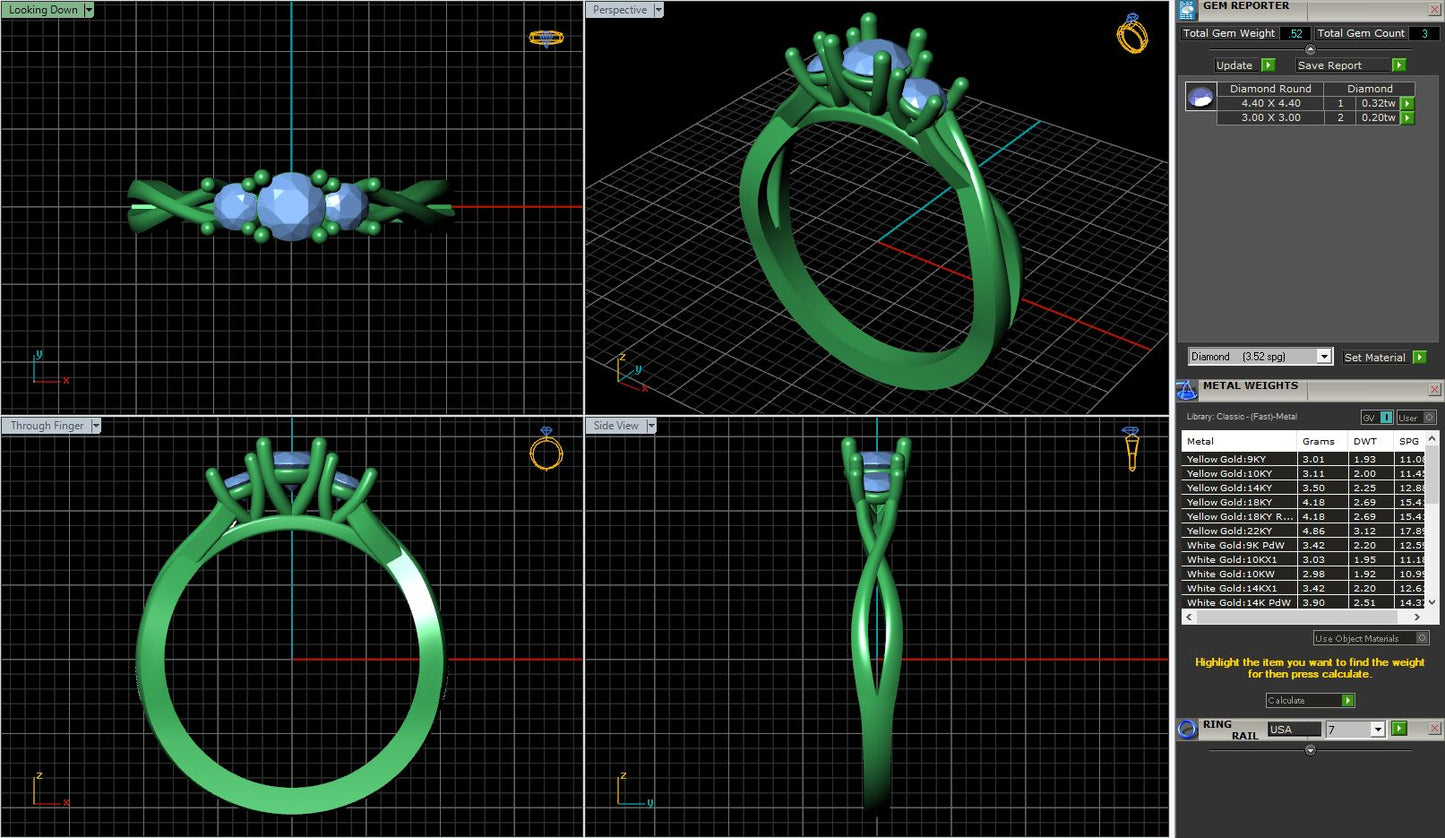Select the Yellow Gold:14KY row in the metal list
Screen dimensions: 1445x838
[x=1240, y=487]
